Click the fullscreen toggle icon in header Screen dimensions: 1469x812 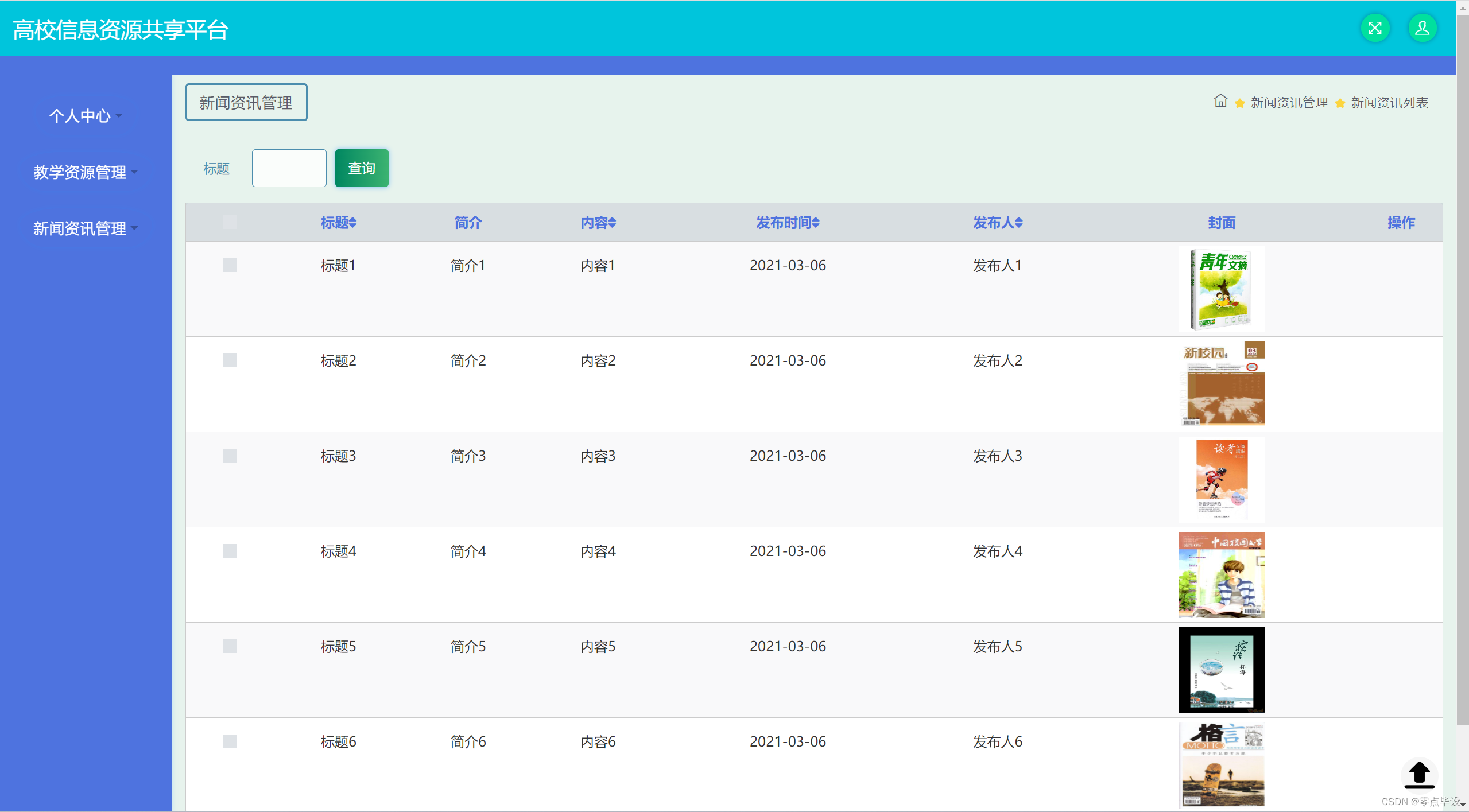[x=1375, y=28]
